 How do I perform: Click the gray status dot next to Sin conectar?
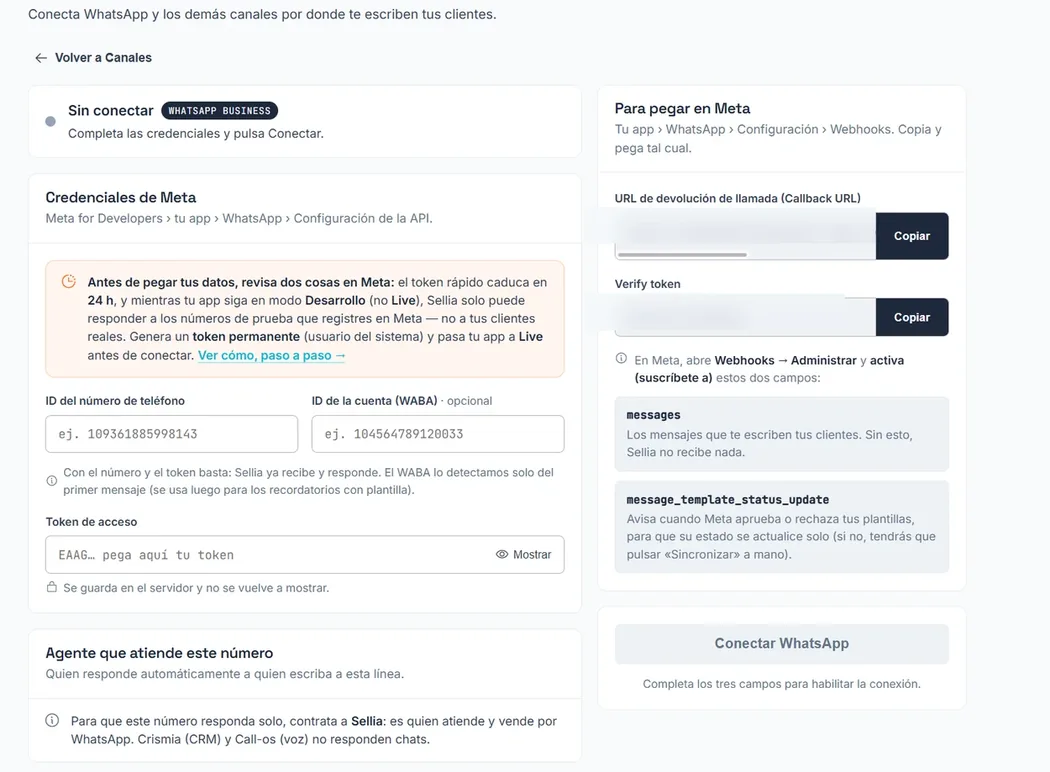click(x=50, y=121)
